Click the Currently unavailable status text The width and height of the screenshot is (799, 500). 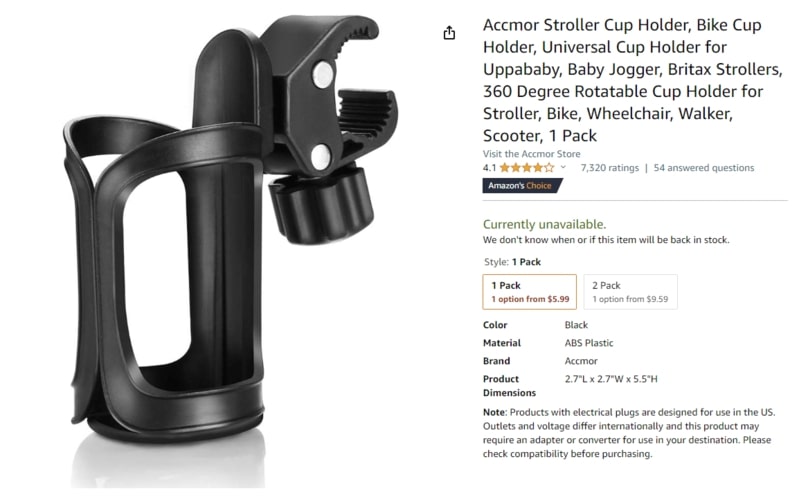[544, 224]
